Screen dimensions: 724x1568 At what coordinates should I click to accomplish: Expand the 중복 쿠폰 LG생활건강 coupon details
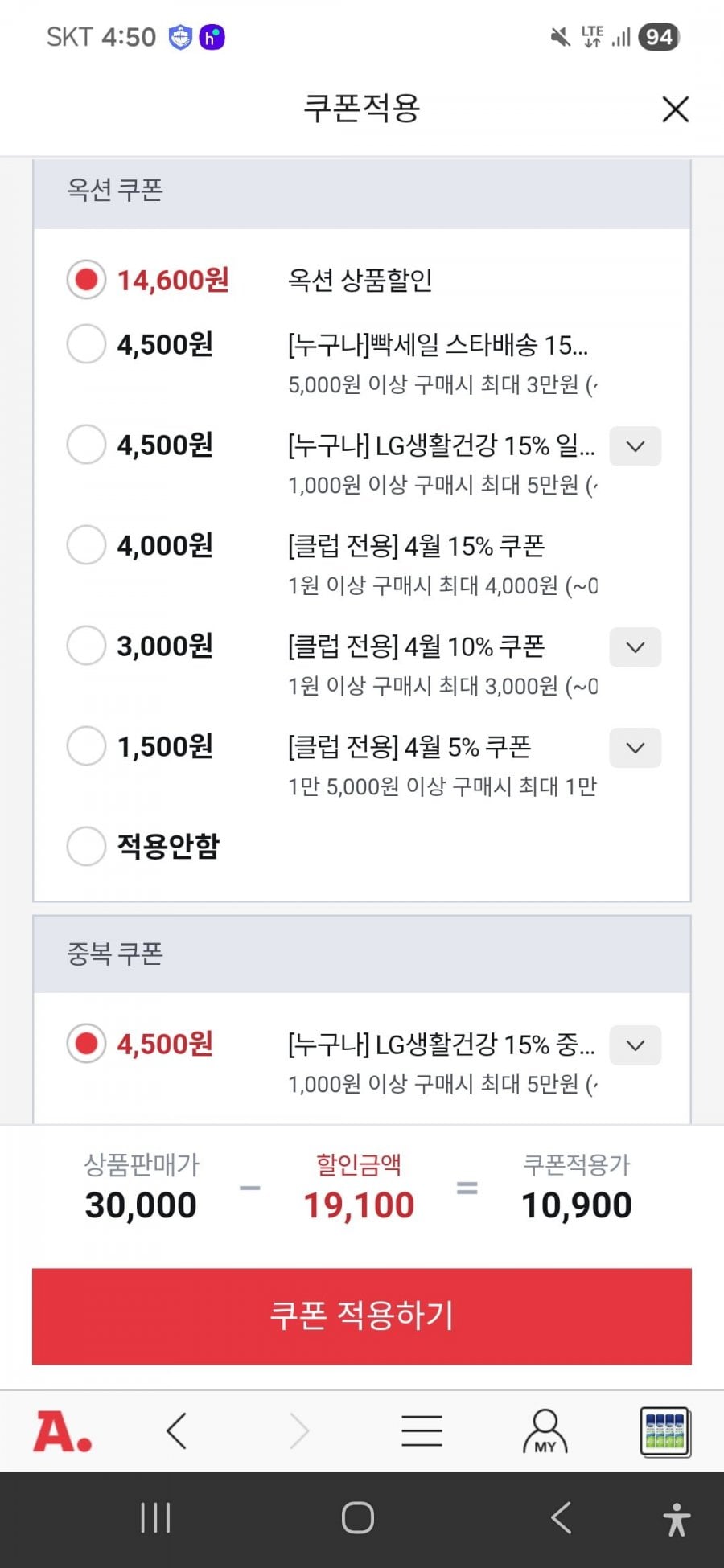pyautogui.click(x=636, y=1045)
